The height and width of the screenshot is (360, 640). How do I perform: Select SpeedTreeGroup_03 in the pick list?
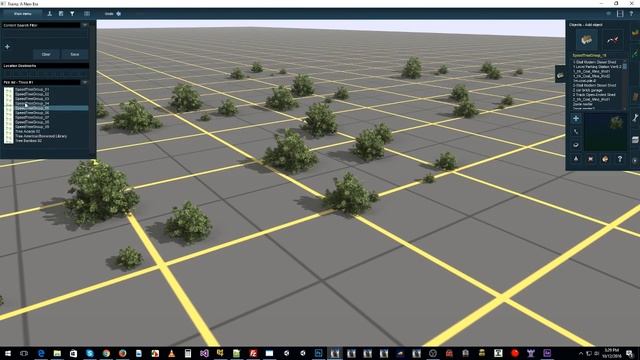coord(32,99)
